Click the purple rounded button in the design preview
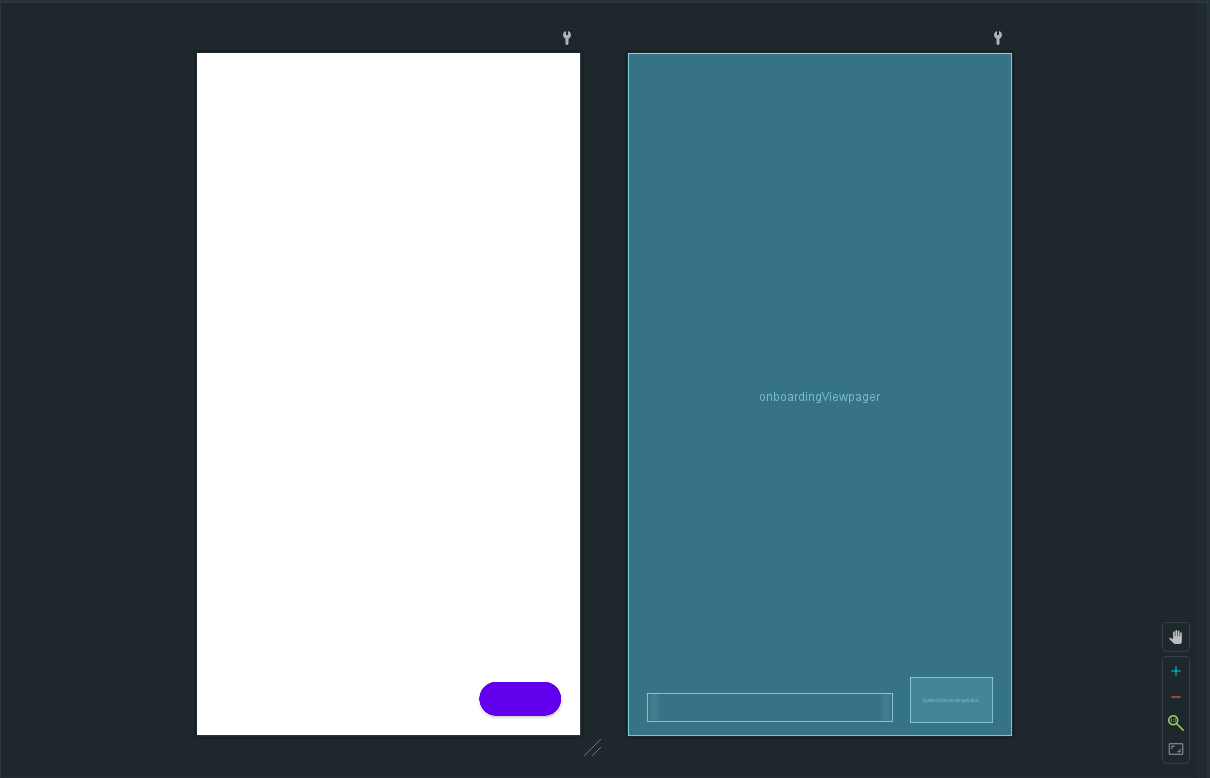 coord(520,699)
